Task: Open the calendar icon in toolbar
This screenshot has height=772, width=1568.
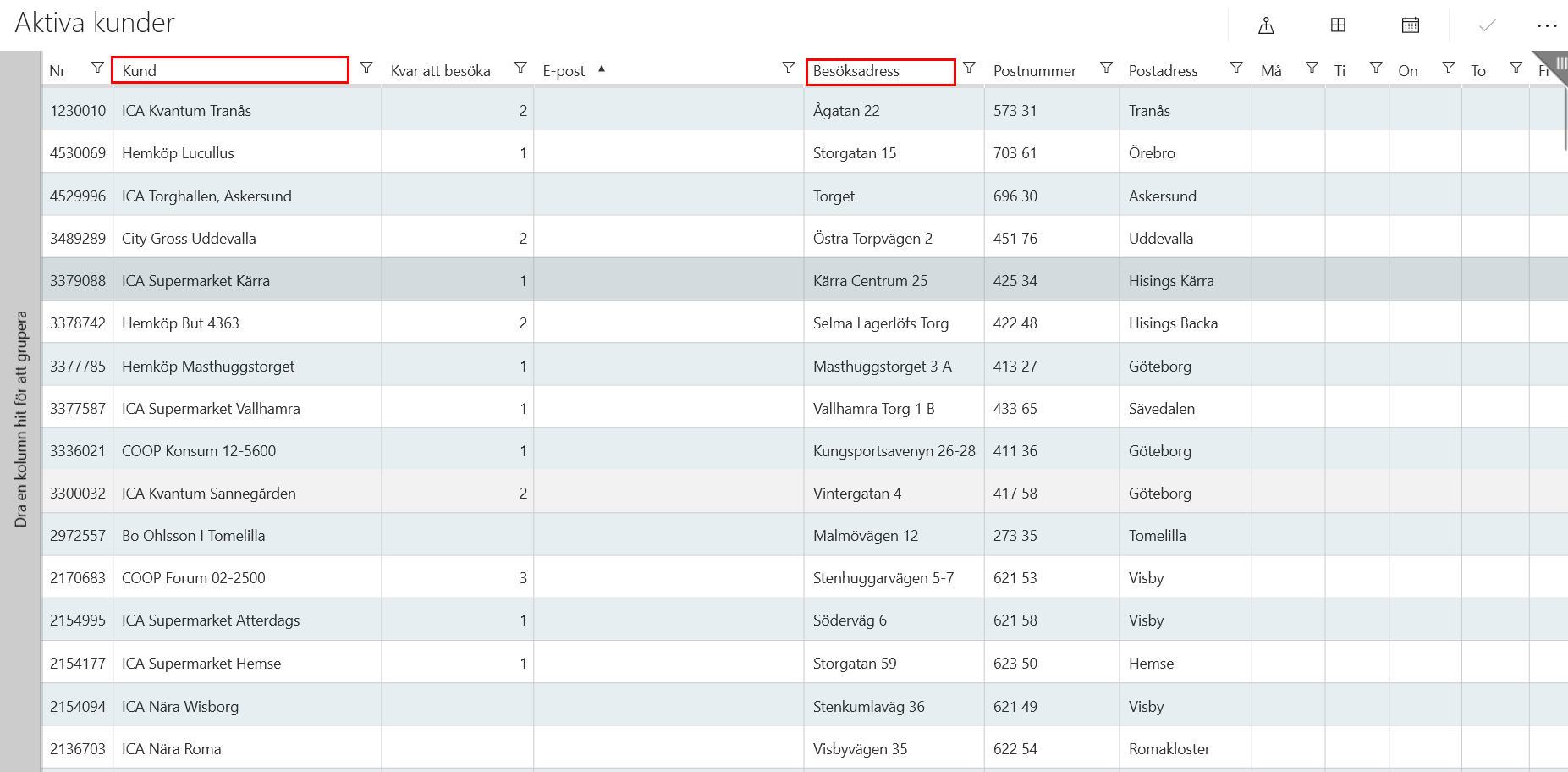Action: (x=1411, y=25)
